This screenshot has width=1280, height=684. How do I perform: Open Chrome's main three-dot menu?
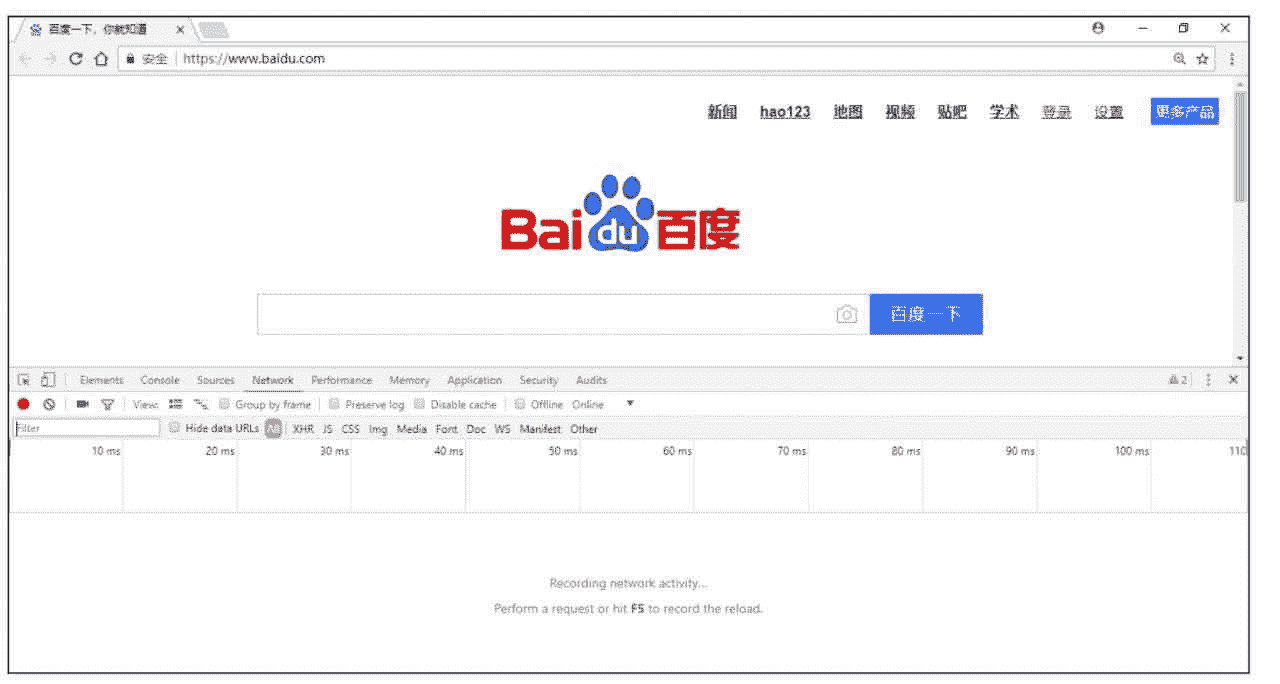[x=1231, y=59]
